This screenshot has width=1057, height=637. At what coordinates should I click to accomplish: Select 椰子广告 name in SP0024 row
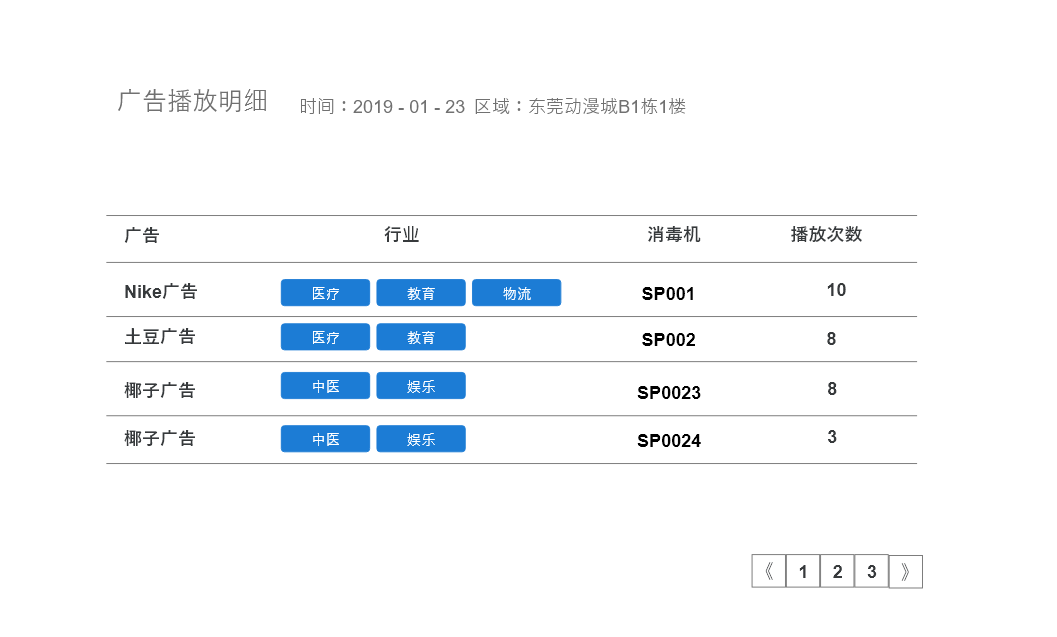tap(160, 438)
